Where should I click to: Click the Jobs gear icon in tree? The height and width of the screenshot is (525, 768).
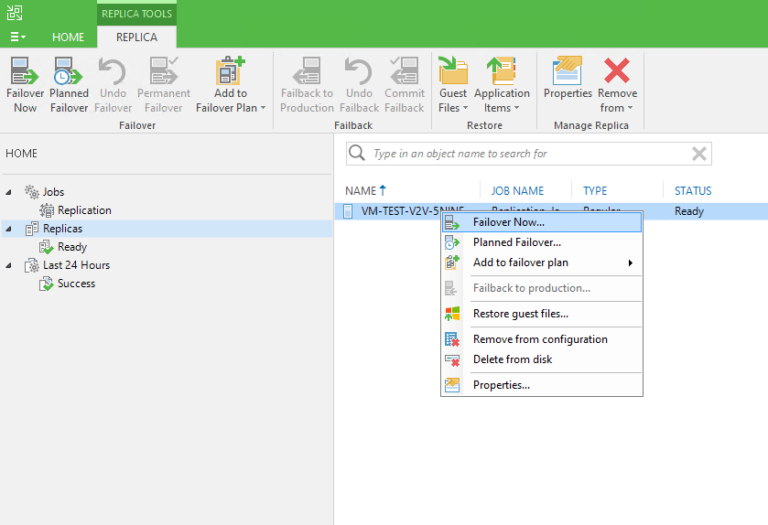point(32,192)
